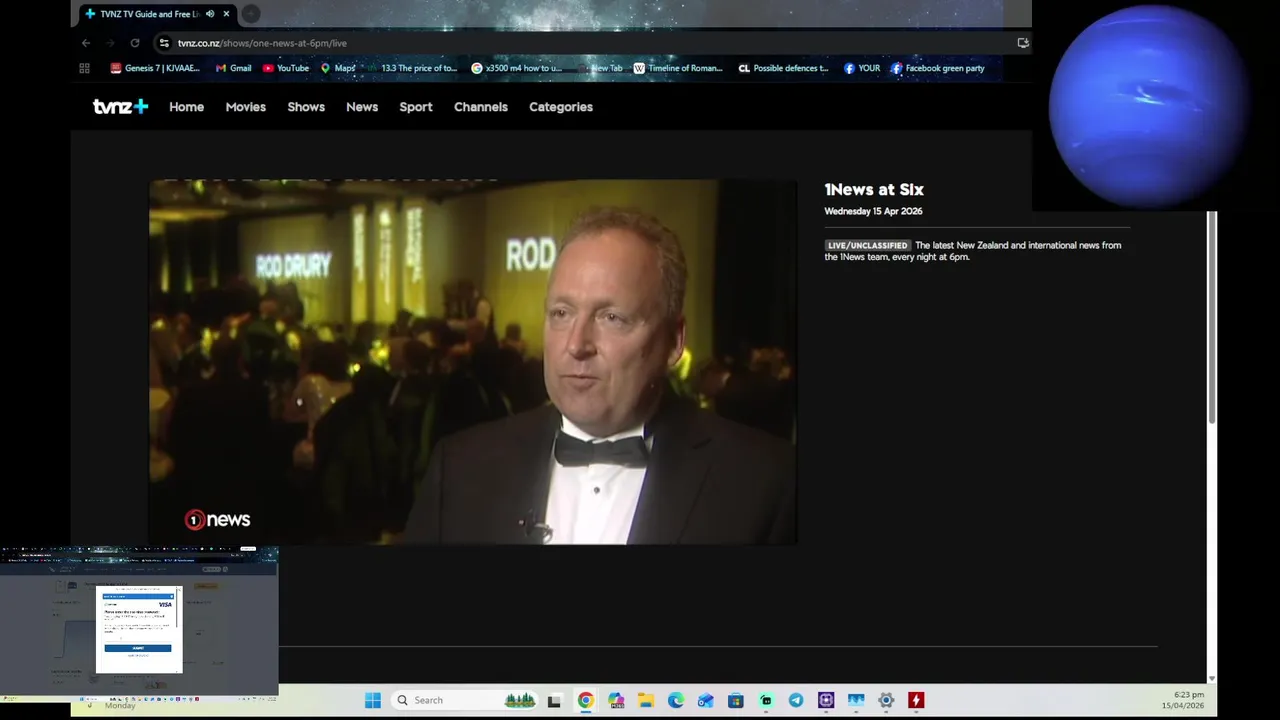This screenshot has height=720, width=1280.
Task: Go back to the previous page
Action: coord(86,43)
